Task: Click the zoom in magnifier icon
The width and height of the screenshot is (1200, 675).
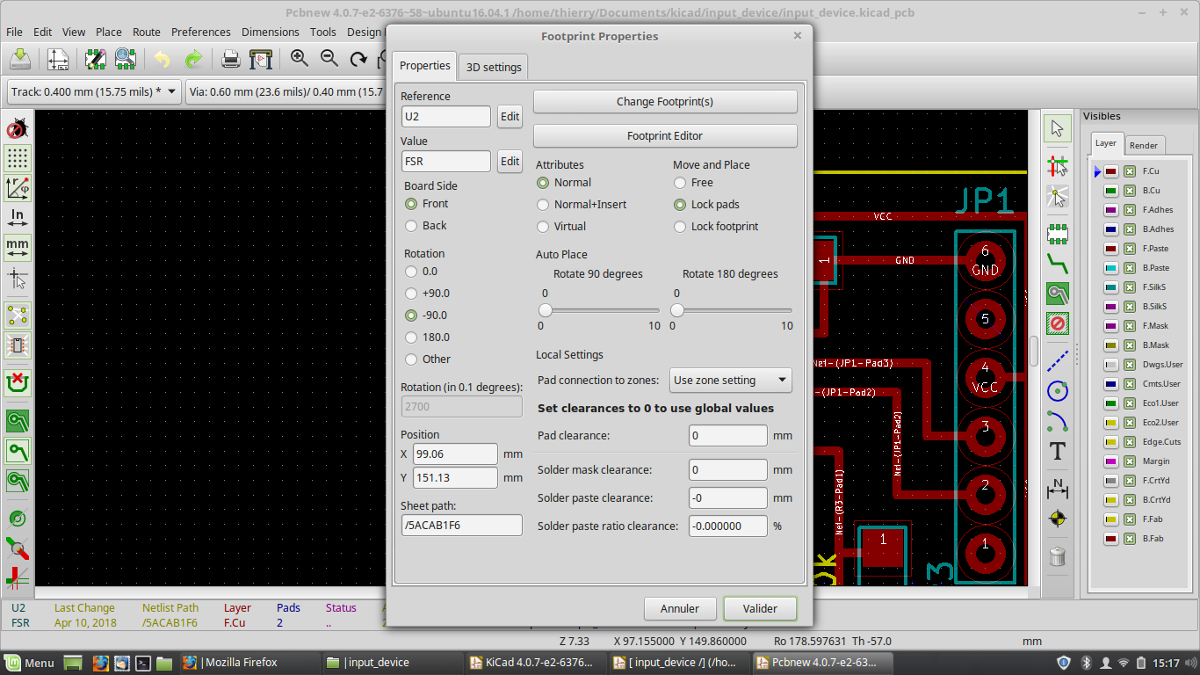Action: 299,59
